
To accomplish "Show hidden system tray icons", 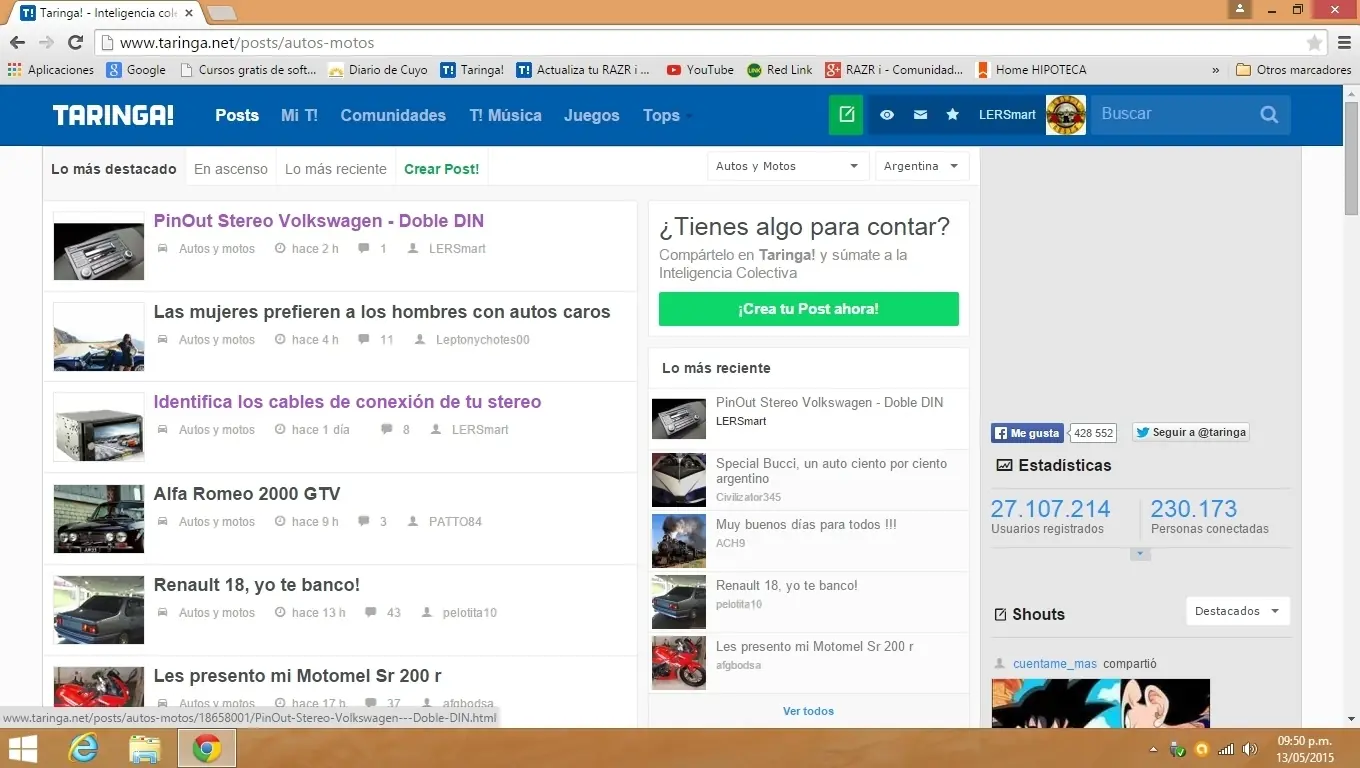I will pos(1153,749).
